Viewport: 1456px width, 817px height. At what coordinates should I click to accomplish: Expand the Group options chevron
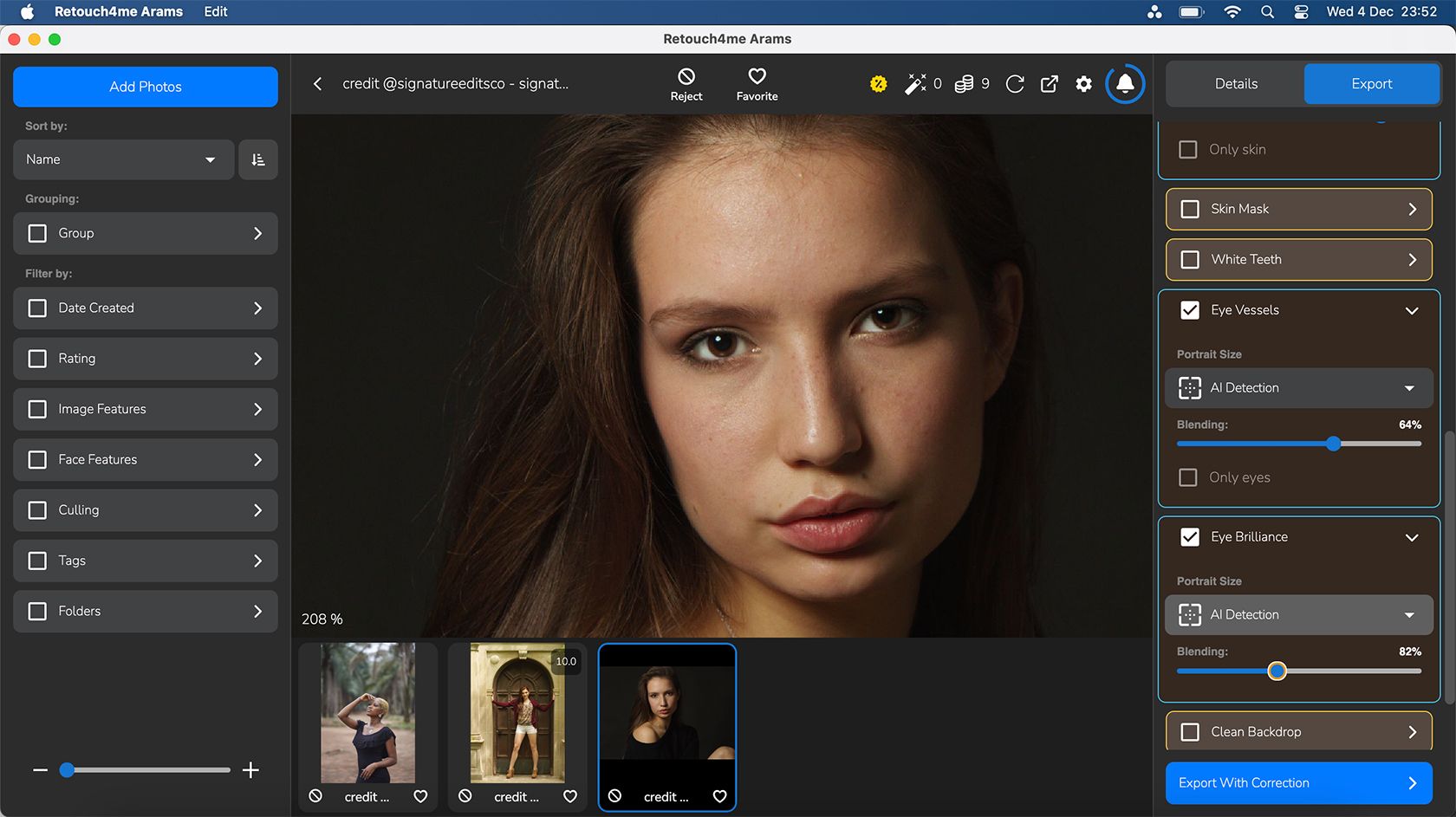[x=257, y=233]
